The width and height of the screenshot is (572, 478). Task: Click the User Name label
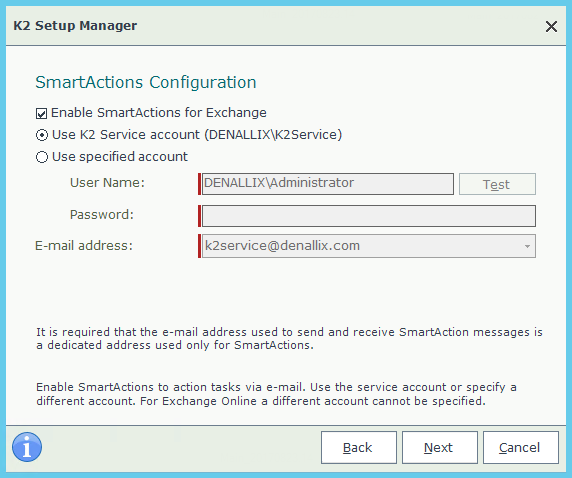107,183
